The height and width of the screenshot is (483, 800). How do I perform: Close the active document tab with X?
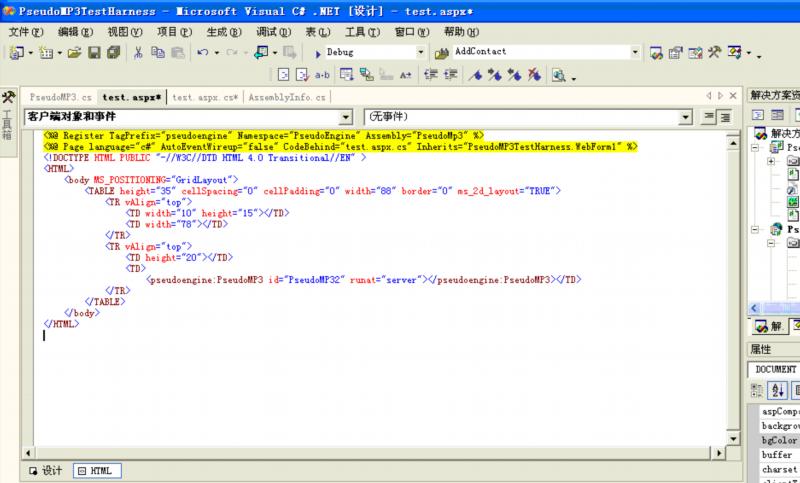[x=733, y=95]
